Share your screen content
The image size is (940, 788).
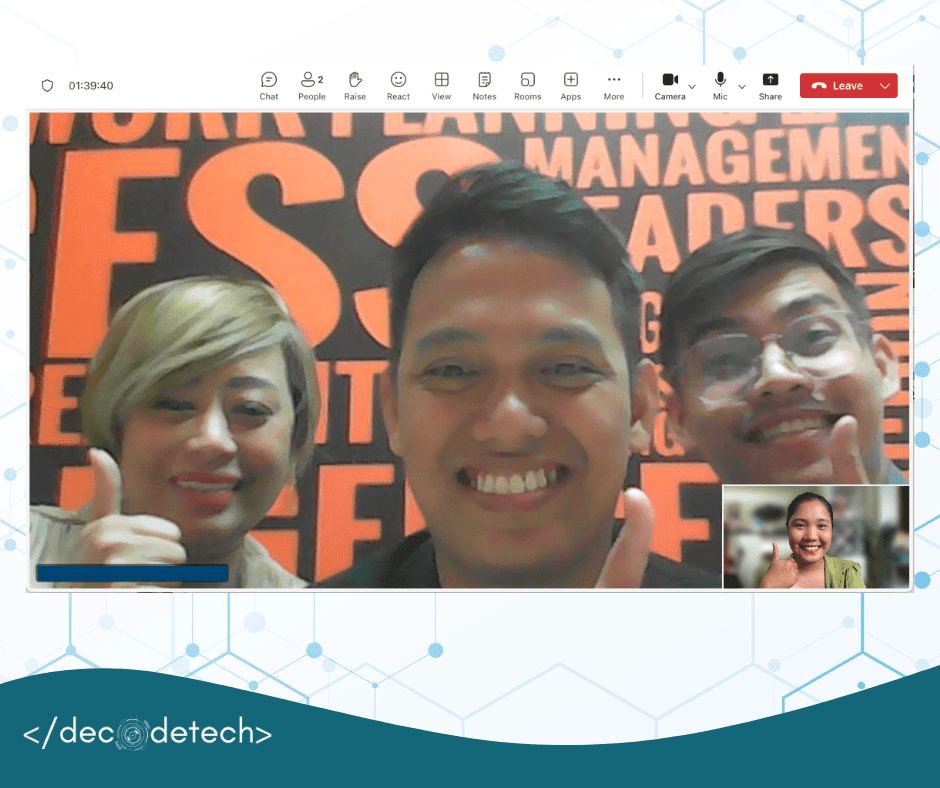coord(770,85)
